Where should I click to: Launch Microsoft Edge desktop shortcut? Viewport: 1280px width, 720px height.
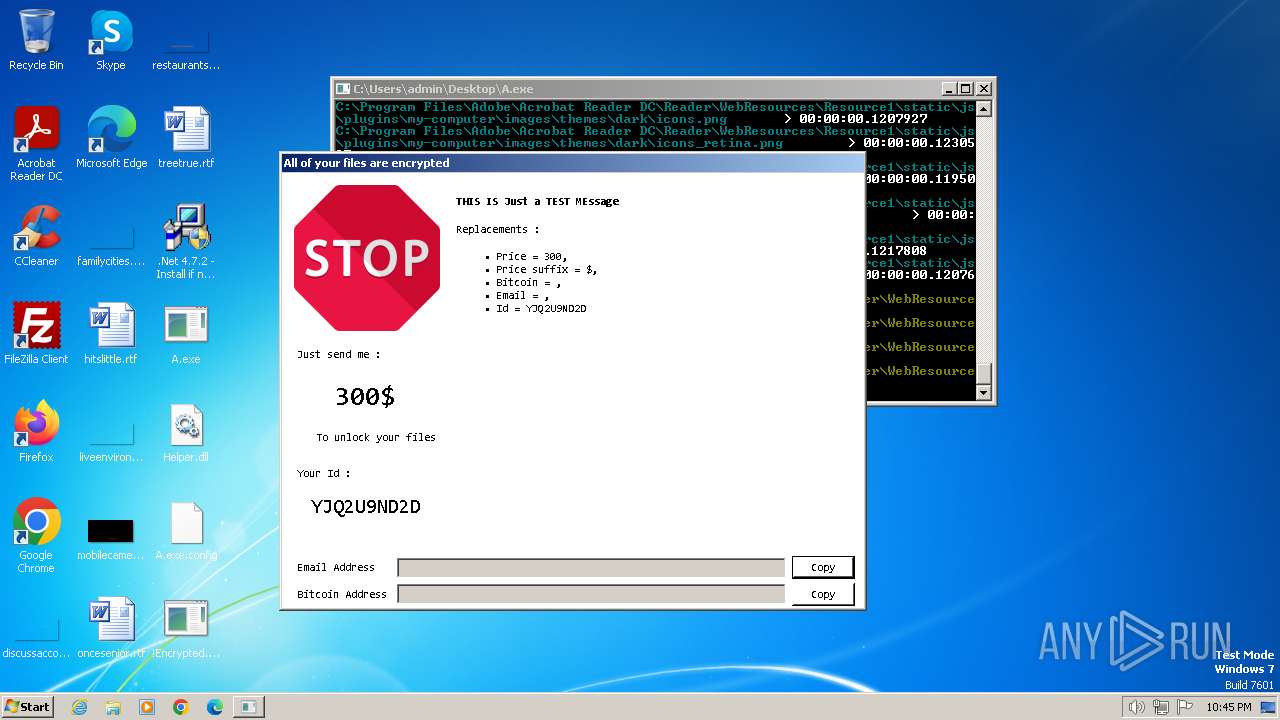tap(111, 138)
